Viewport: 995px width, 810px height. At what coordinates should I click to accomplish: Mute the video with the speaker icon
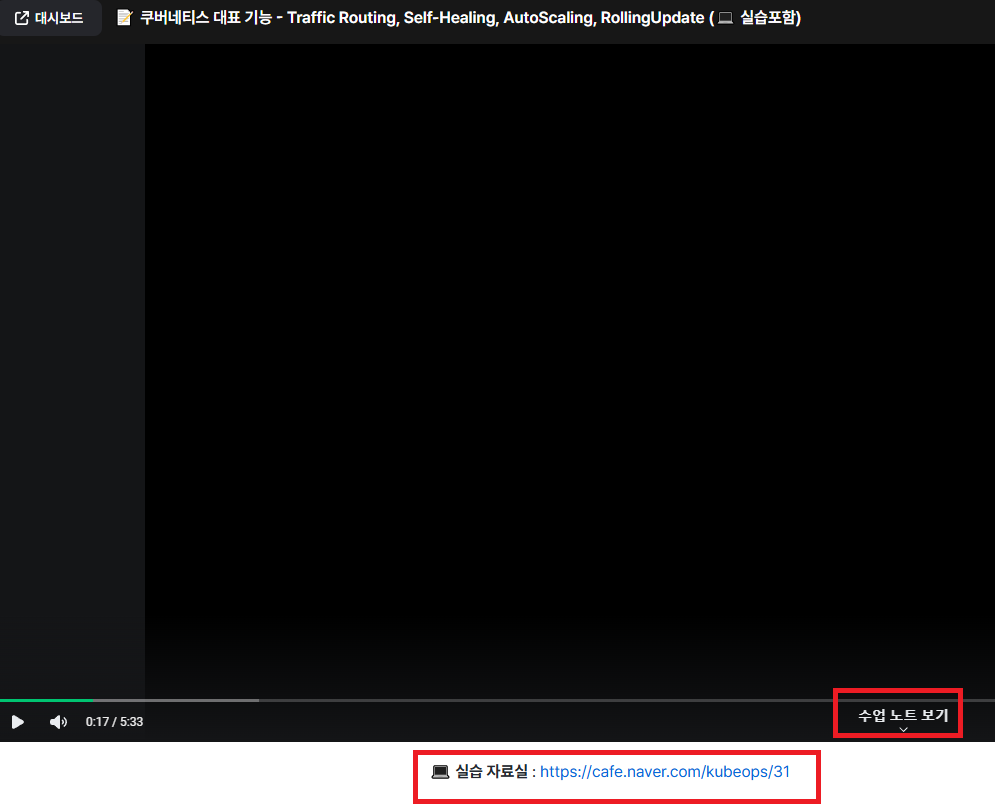pyautogui.click(x=58, y=722)
